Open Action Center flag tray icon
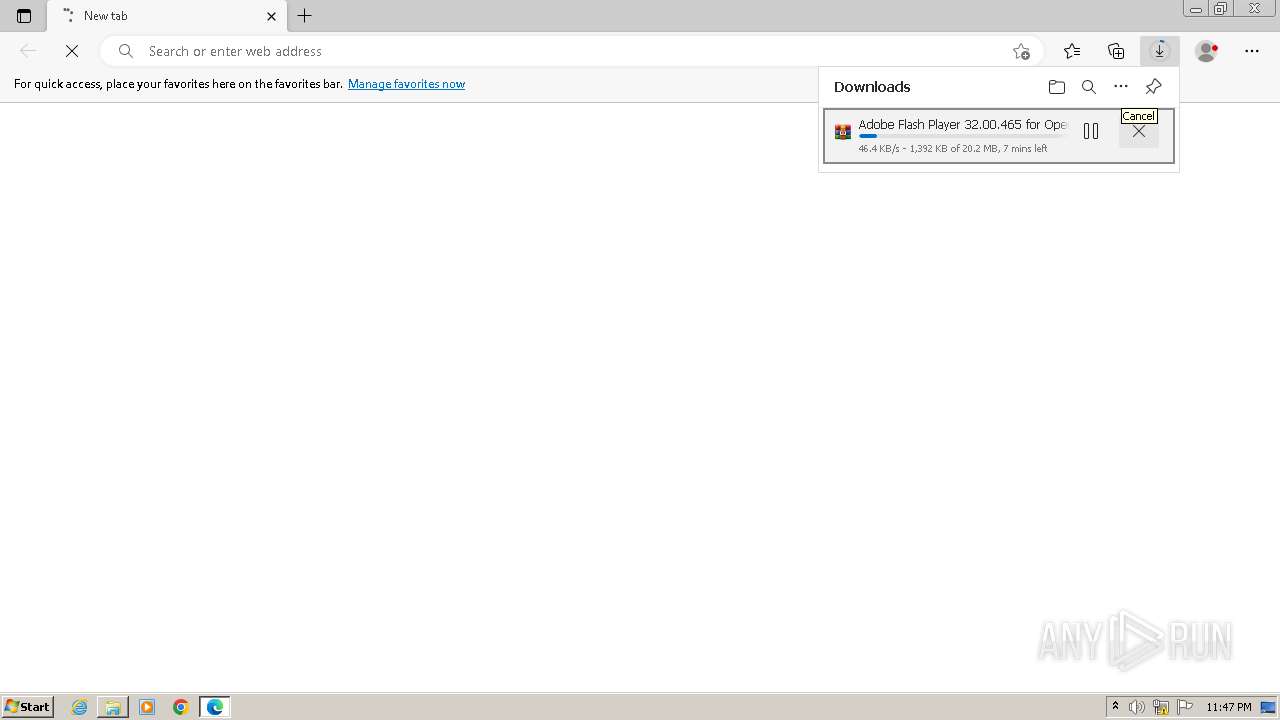The height and width of the screenshot is (720, 1280). click(x=1185, y=707)
